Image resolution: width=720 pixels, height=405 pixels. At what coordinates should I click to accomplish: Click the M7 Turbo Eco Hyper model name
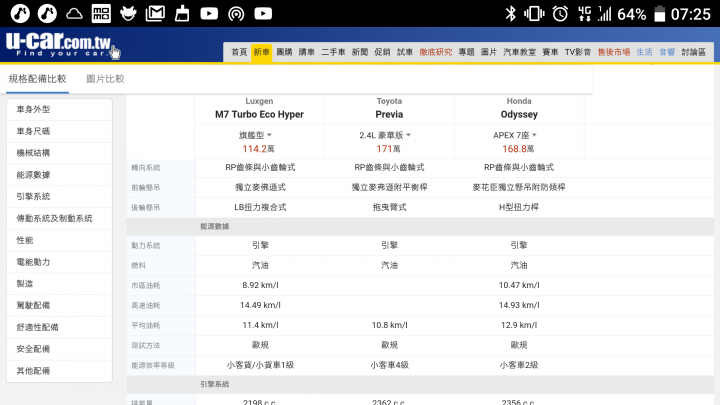click(259, 114)
